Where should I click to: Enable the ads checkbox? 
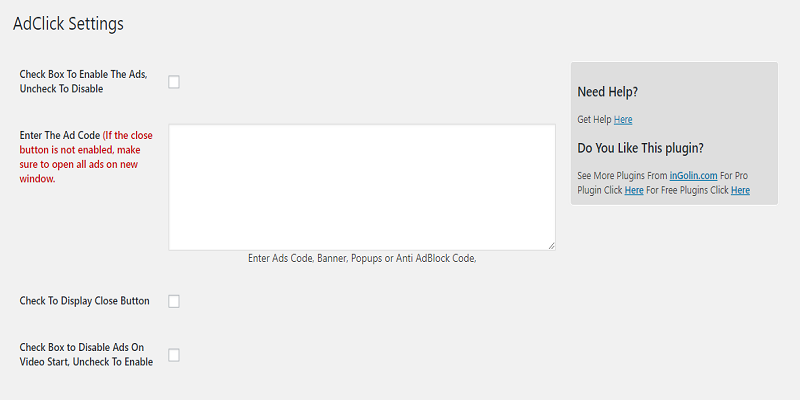174,82
